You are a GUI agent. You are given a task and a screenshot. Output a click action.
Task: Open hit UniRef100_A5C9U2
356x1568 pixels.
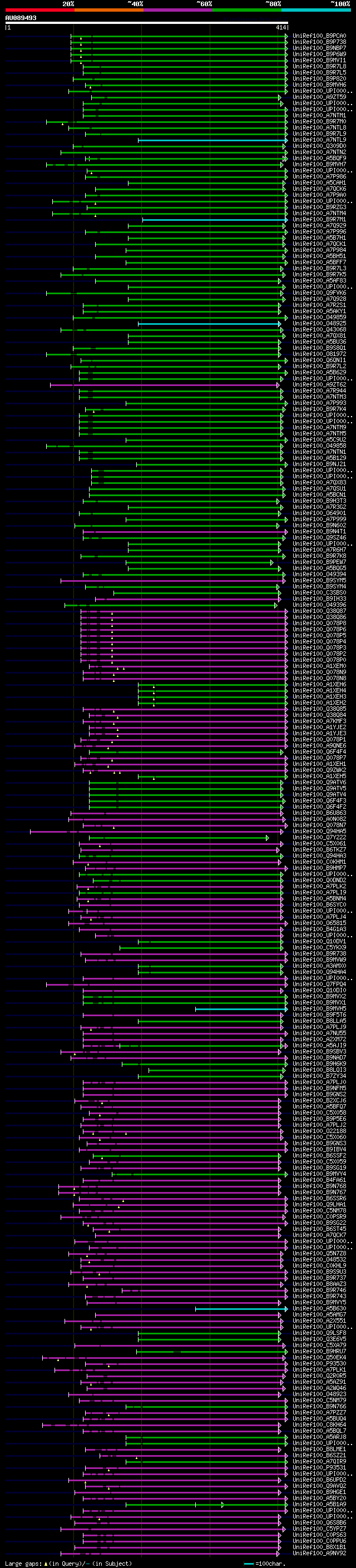[x=319, y=439]
